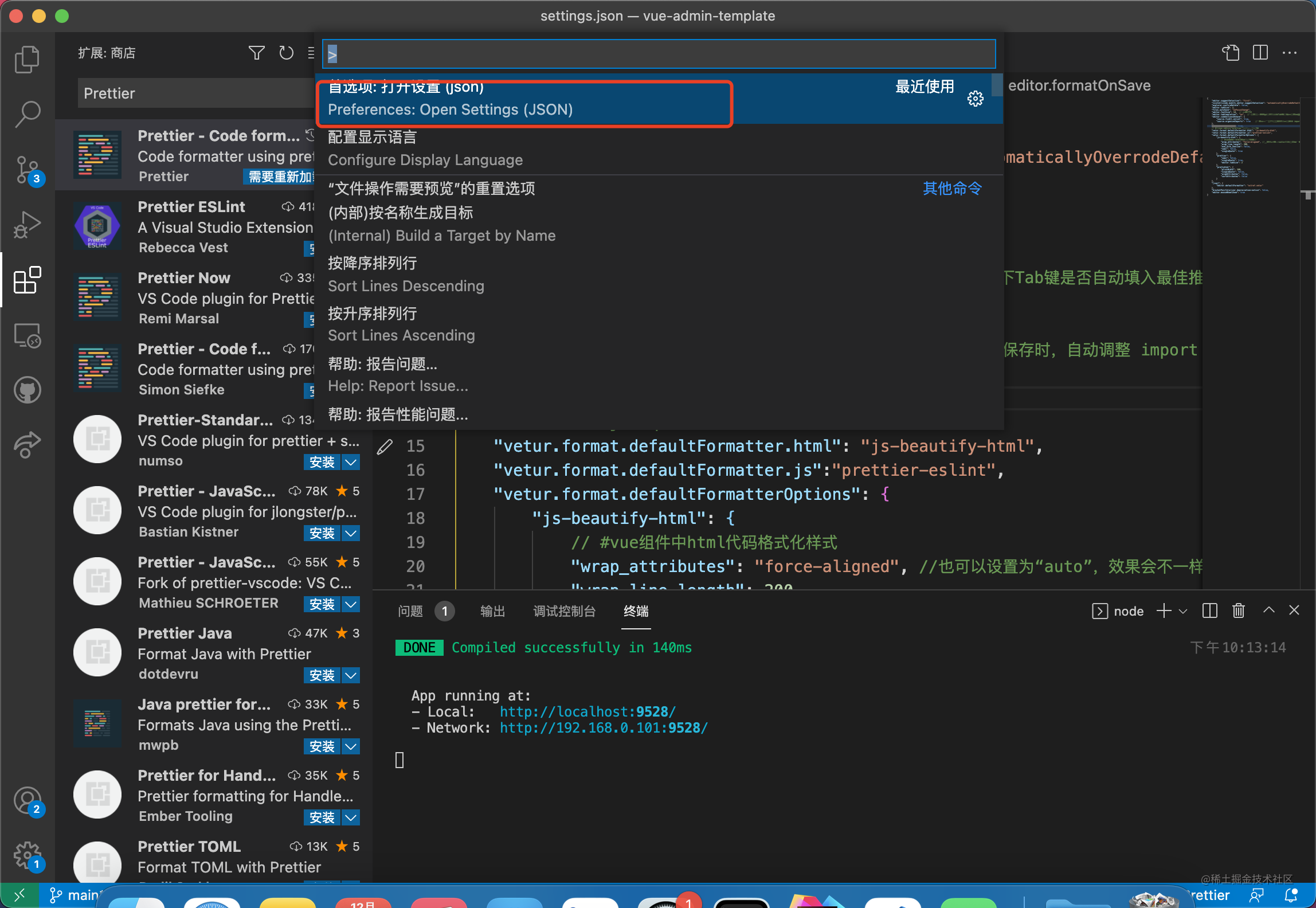Screen dimensions: 1316x908
Task: Open the Live Share icon
Action: [27, 444]
